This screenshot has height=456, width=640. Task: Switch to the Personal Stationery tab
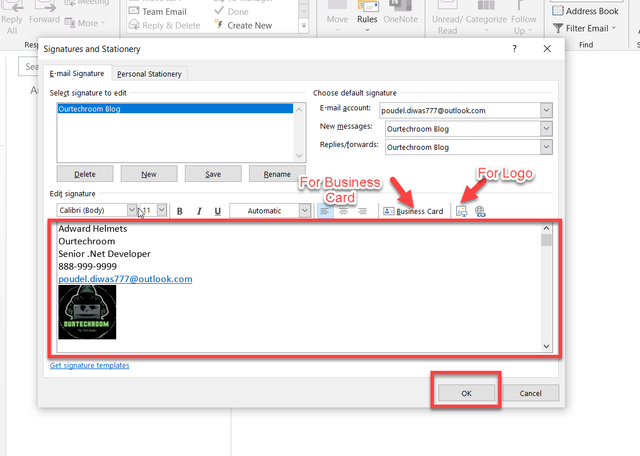pos(149,74)
